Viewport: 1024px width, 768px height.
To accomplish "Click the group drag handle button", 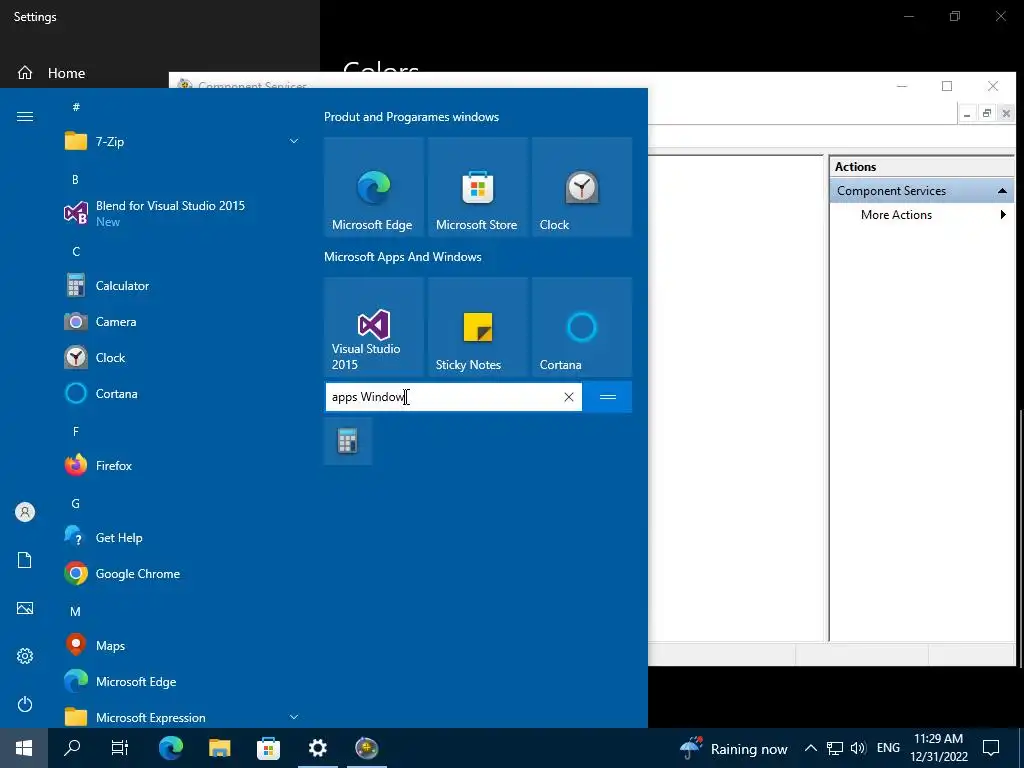I will pyautogui.click(x=608, y=397).
